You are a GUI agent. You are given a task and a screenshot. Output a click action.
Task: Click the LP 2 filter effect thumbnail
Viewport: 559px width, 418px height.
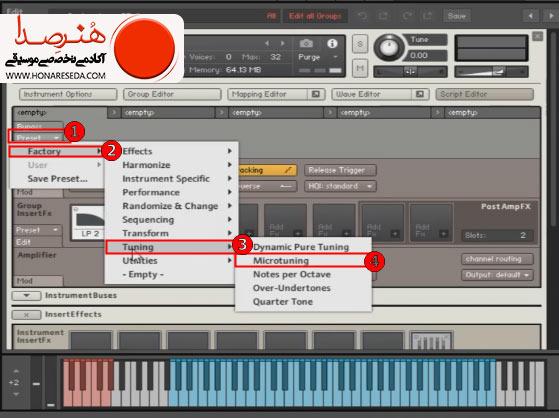click(88, 223)
